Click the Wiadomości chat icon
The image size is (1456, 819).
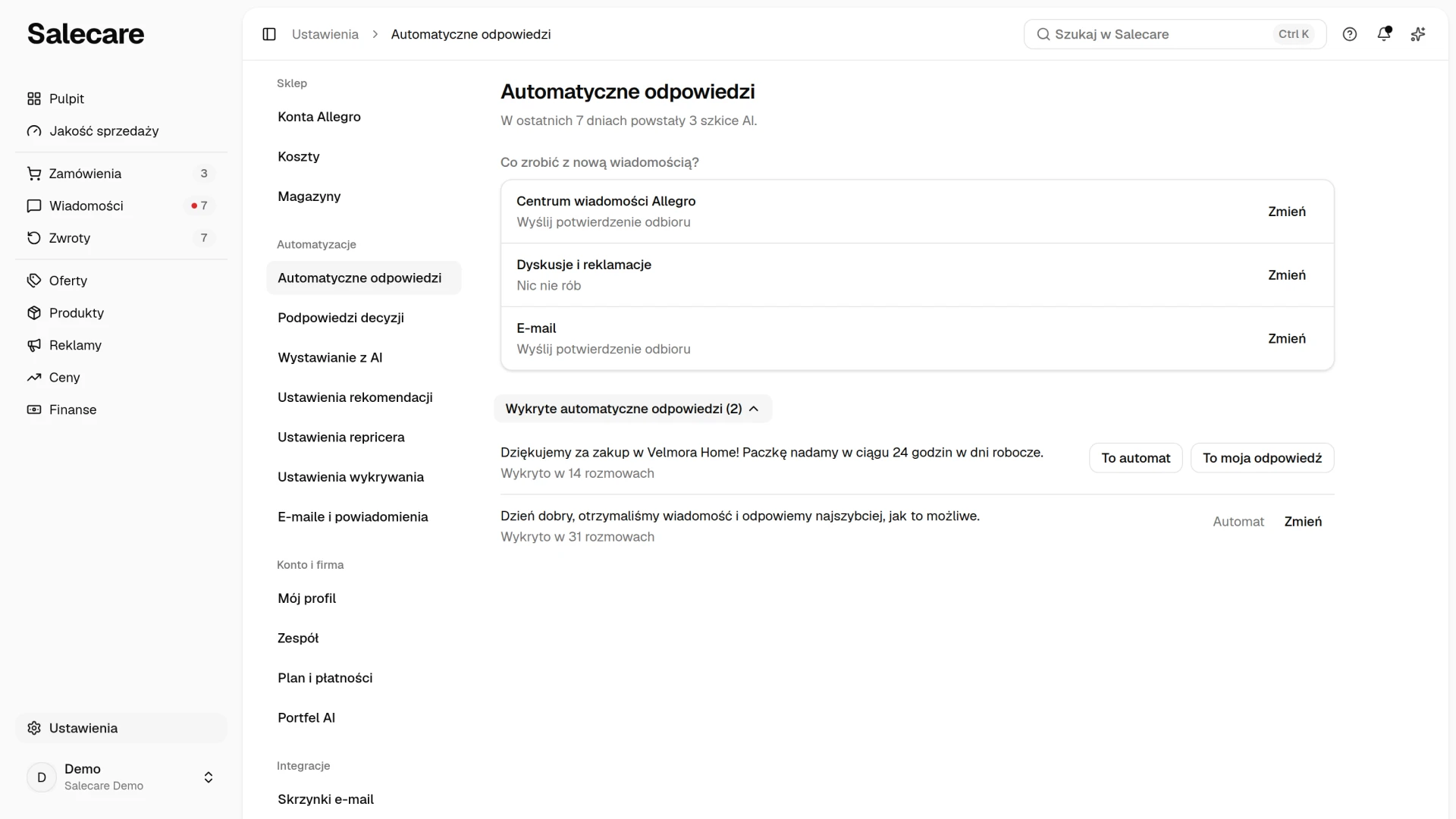(x=34, y=206)
